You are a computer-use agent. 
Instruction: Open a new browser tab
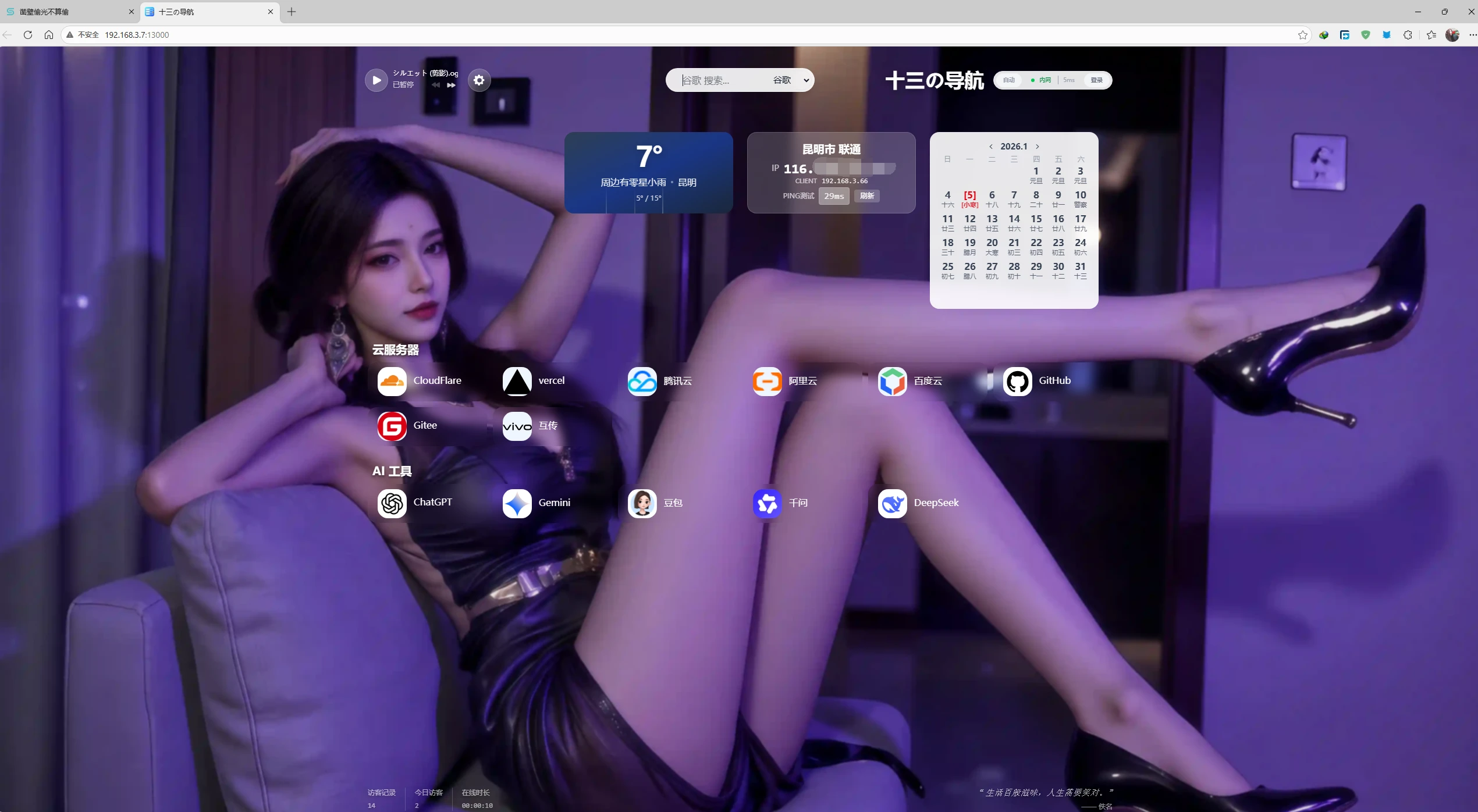292,12
